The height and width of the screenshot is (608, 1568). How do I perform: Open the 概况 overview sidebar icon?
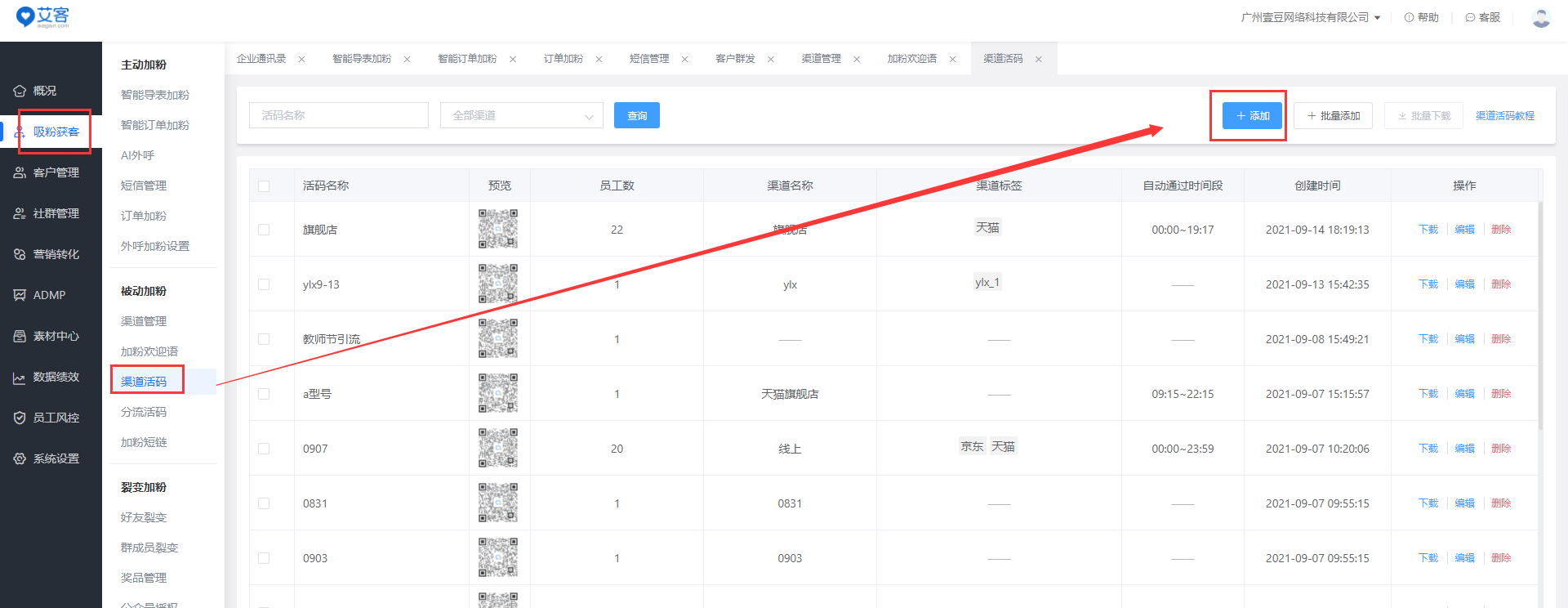20,91
